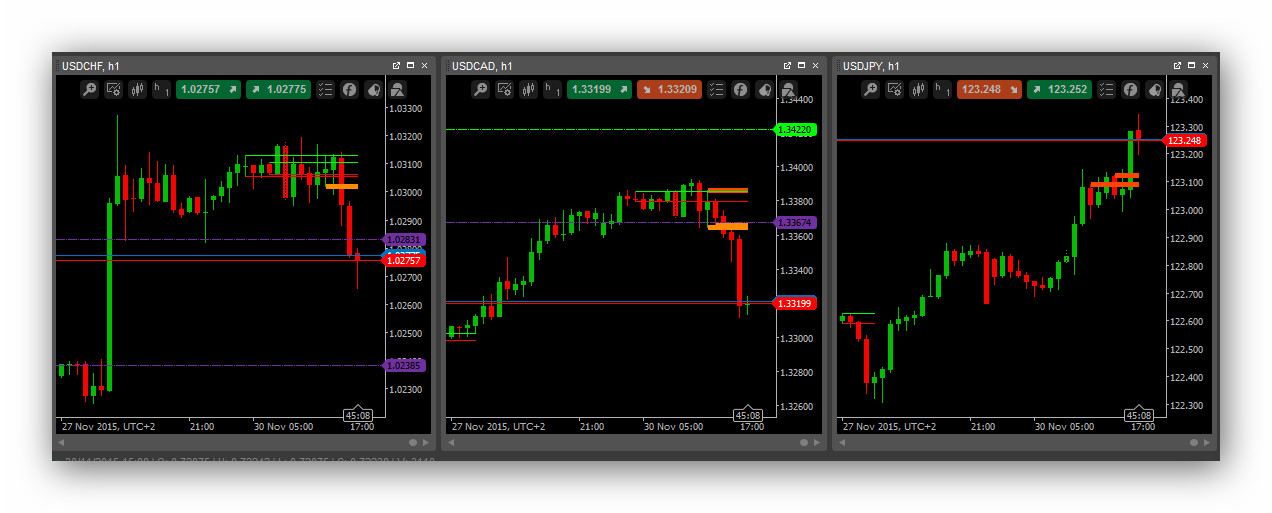Maximize the USDCAD chart window
The image size is (1272, 513).
(801, 66)
